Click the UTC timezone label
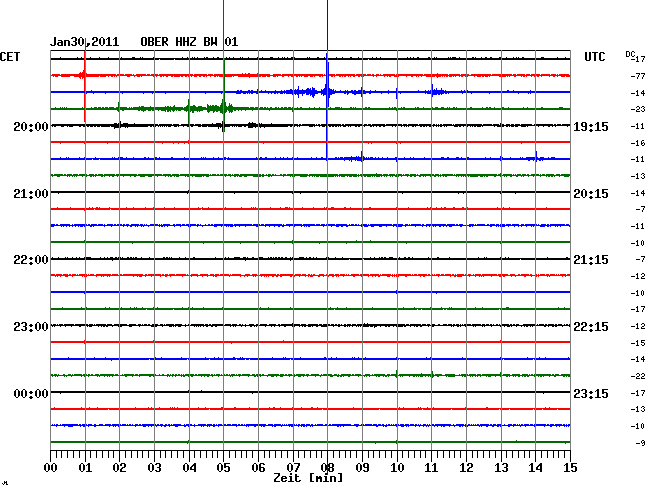The height and width of the screenshot is (494, 650). click(x=594, y=57)
